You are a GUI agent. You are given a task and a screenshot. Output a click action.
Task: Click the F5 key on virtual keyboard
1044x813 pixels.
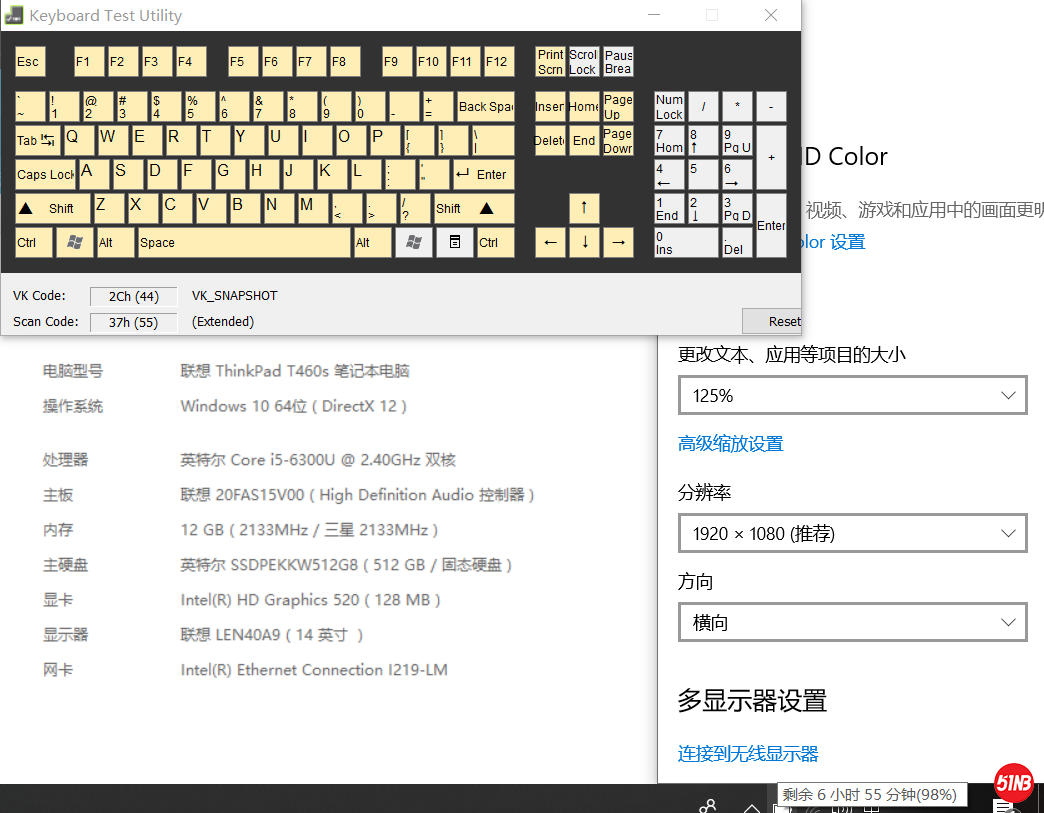coord(243,62)
